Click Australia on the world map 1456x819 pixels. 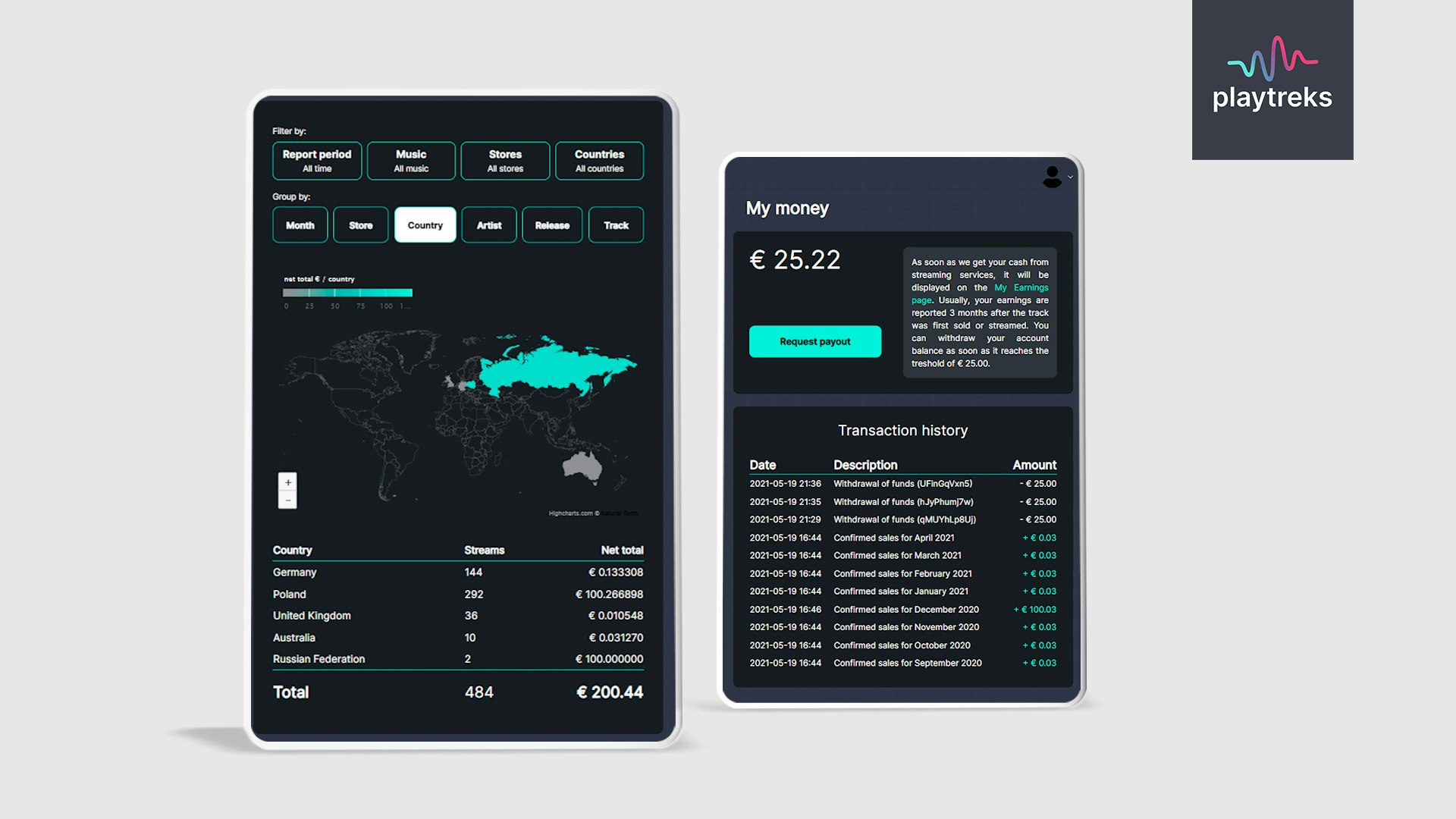[582, 464]
